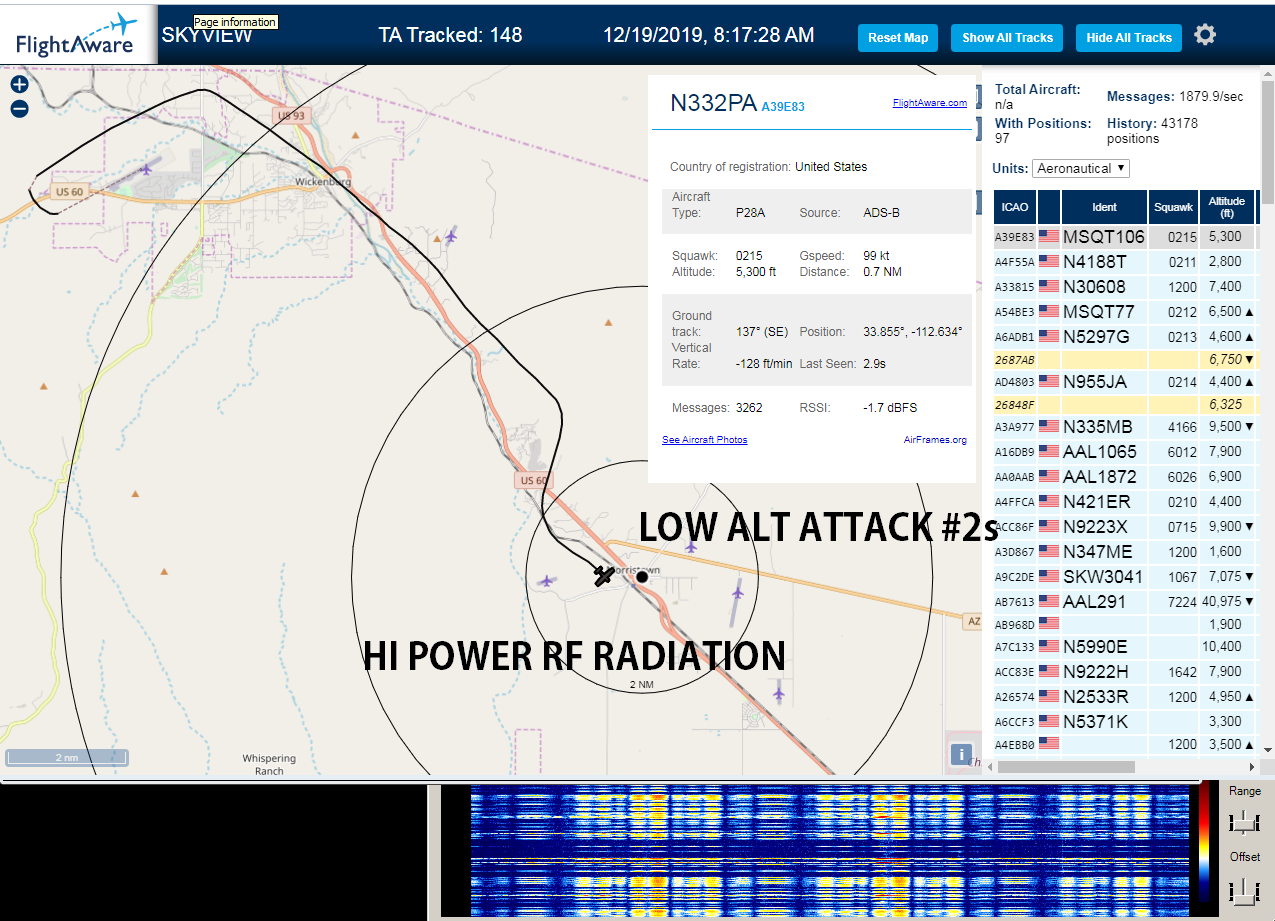Click the SKYVIEW title text

tap(207, 34)
